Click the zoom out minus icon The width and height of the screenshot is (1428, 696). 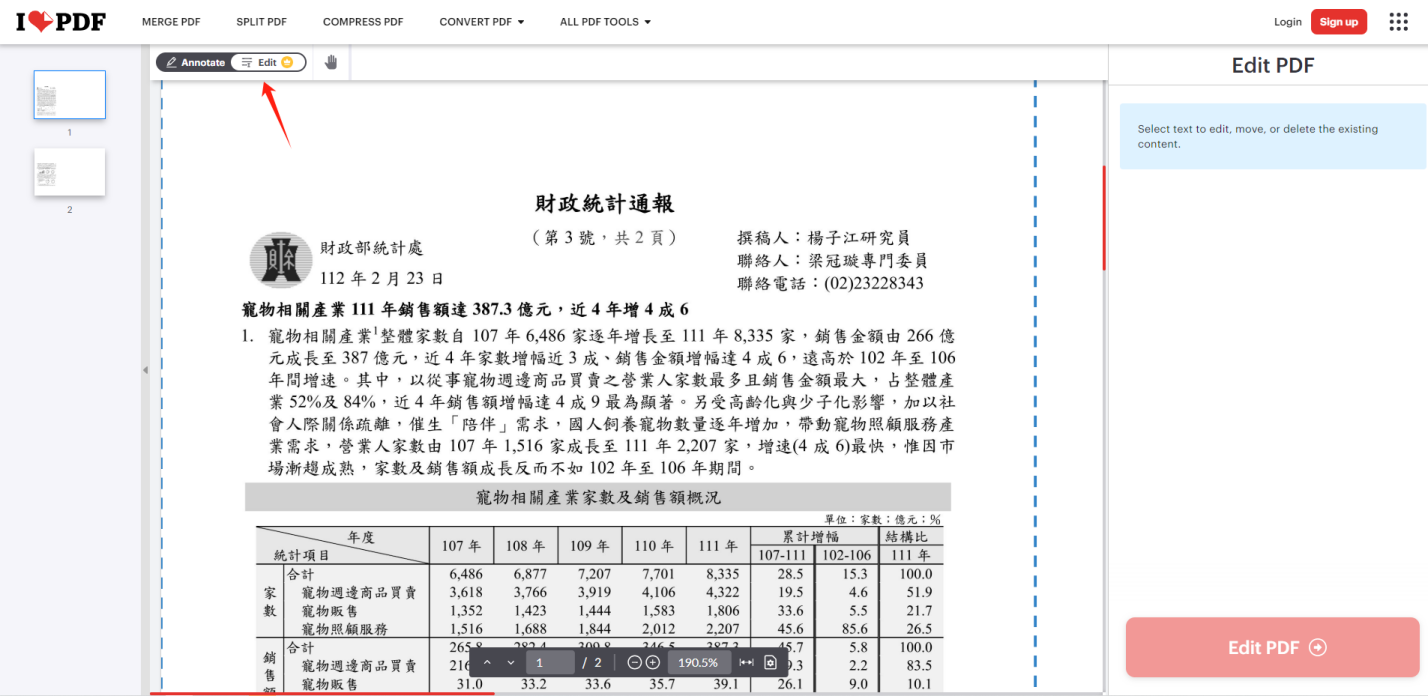coord(634,662)
